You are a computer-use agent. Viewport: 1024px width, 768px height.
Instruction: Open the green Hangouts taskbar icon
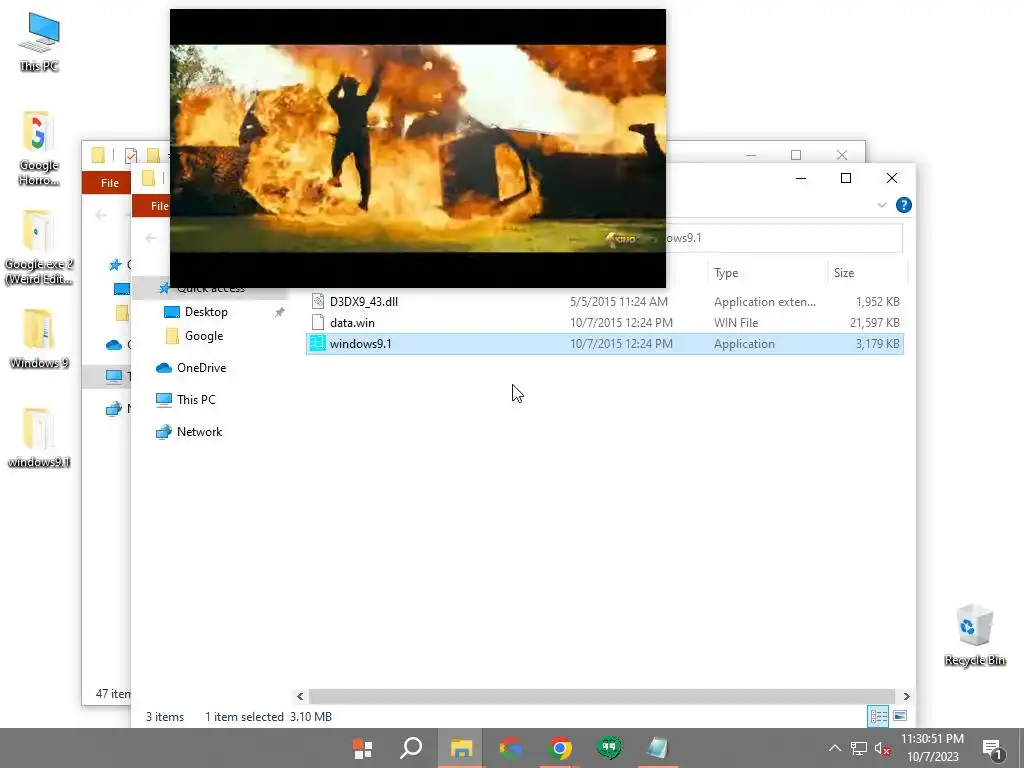(x=609, y=748)
